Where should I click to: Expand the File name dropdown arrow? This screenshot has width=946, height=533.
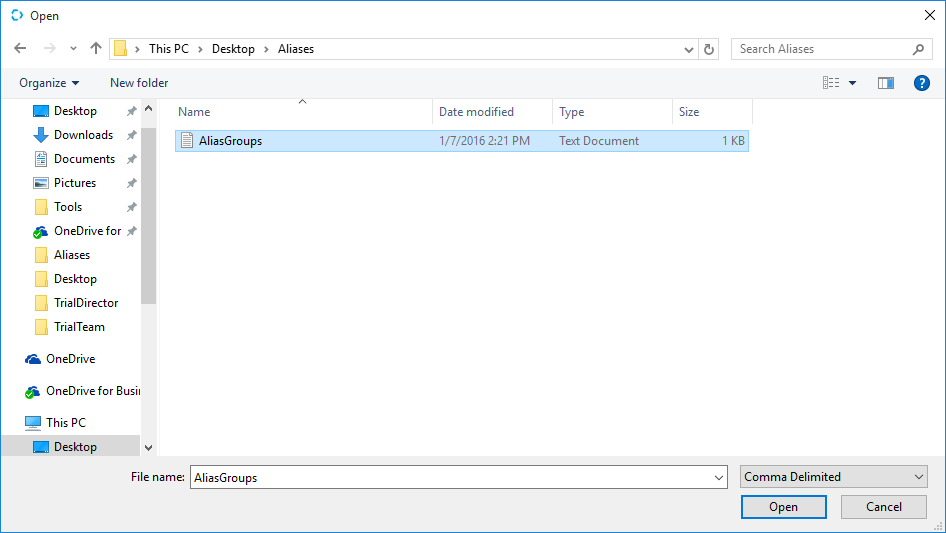click(x=719, y=477)
